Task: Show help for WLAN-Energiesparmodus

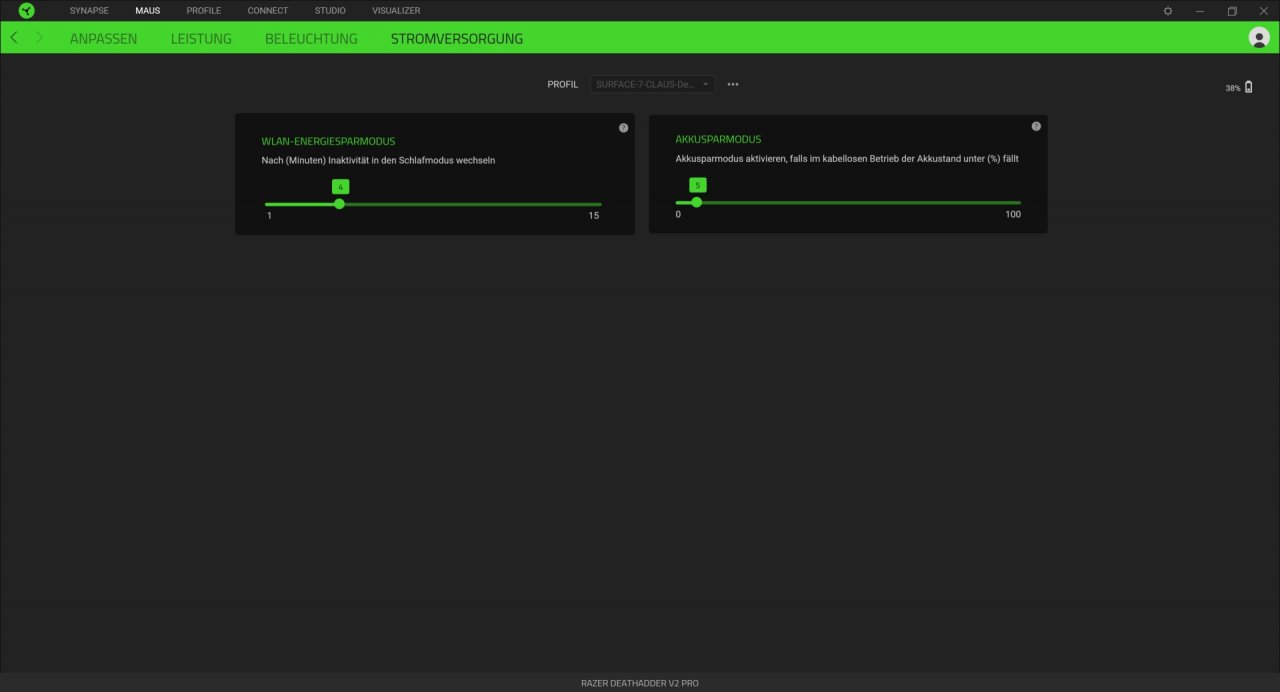Action: tap(623, 128)
